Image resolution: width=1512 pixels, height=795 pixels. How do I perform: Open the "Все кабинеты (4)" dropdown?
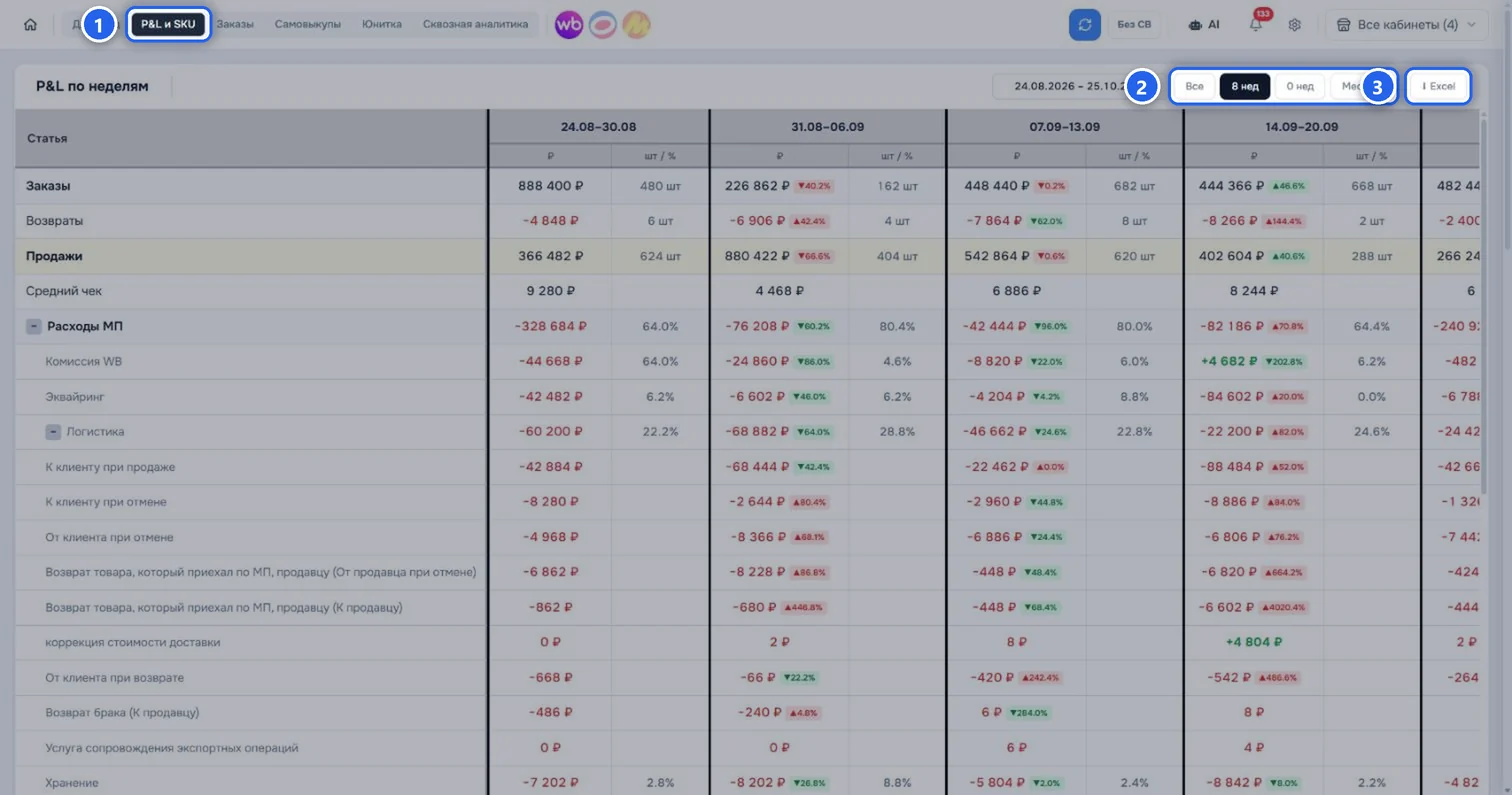click(x=1407, y=25)
